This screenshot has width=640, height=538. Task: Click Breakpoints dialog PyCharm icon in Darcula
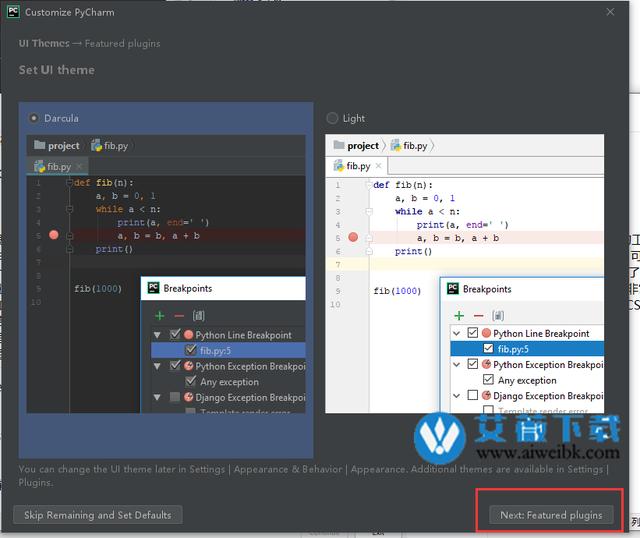[153, 288]
